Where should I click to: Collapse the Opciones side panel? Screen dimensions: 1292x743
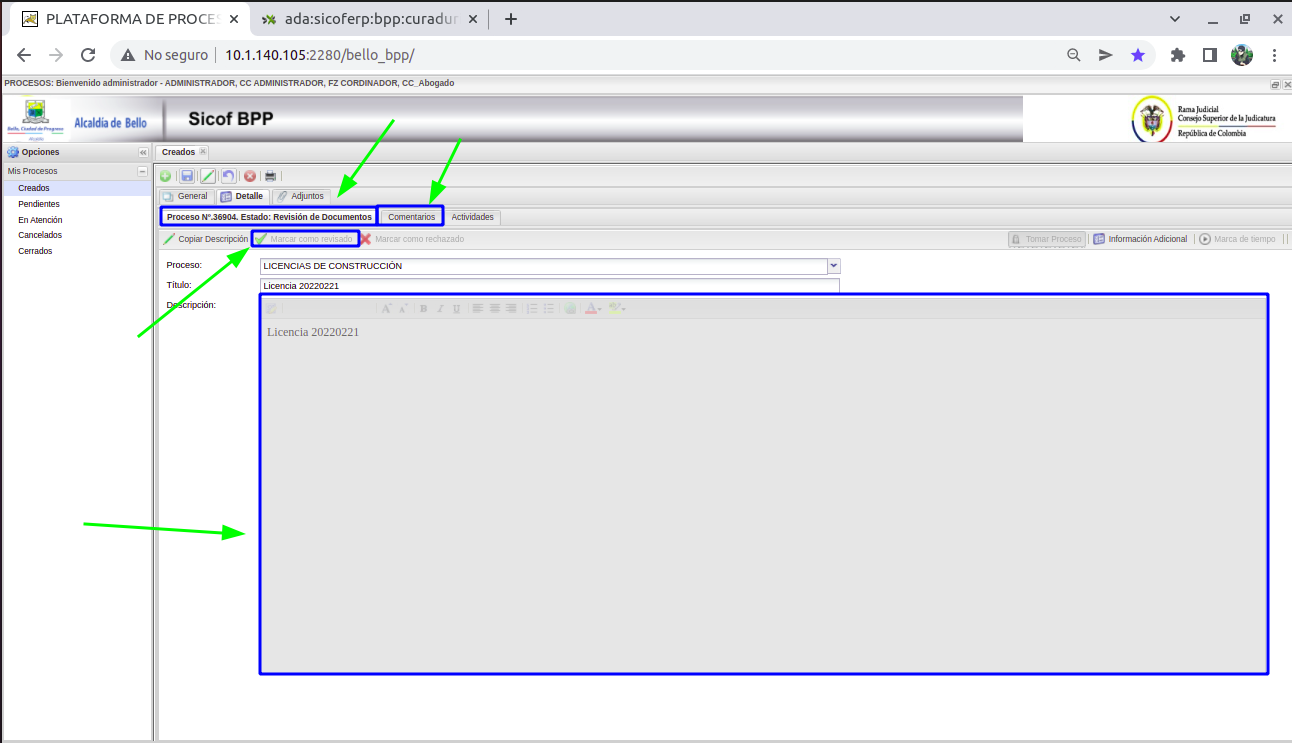(143, 152)
